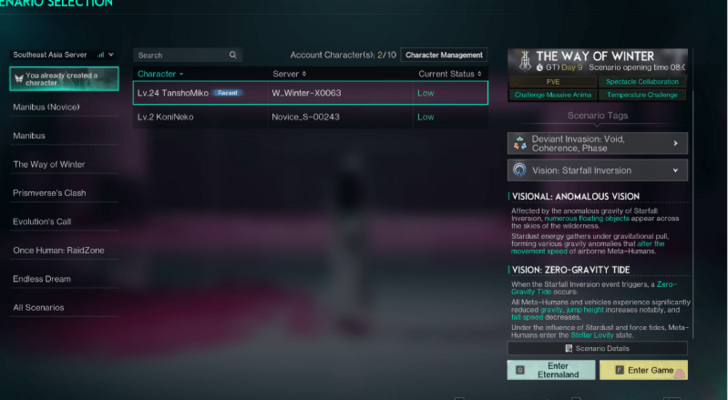Collapse the Vision: Starfall Inversion section
Viewport: 728px width, 400px height.
(x=676, y=171)
